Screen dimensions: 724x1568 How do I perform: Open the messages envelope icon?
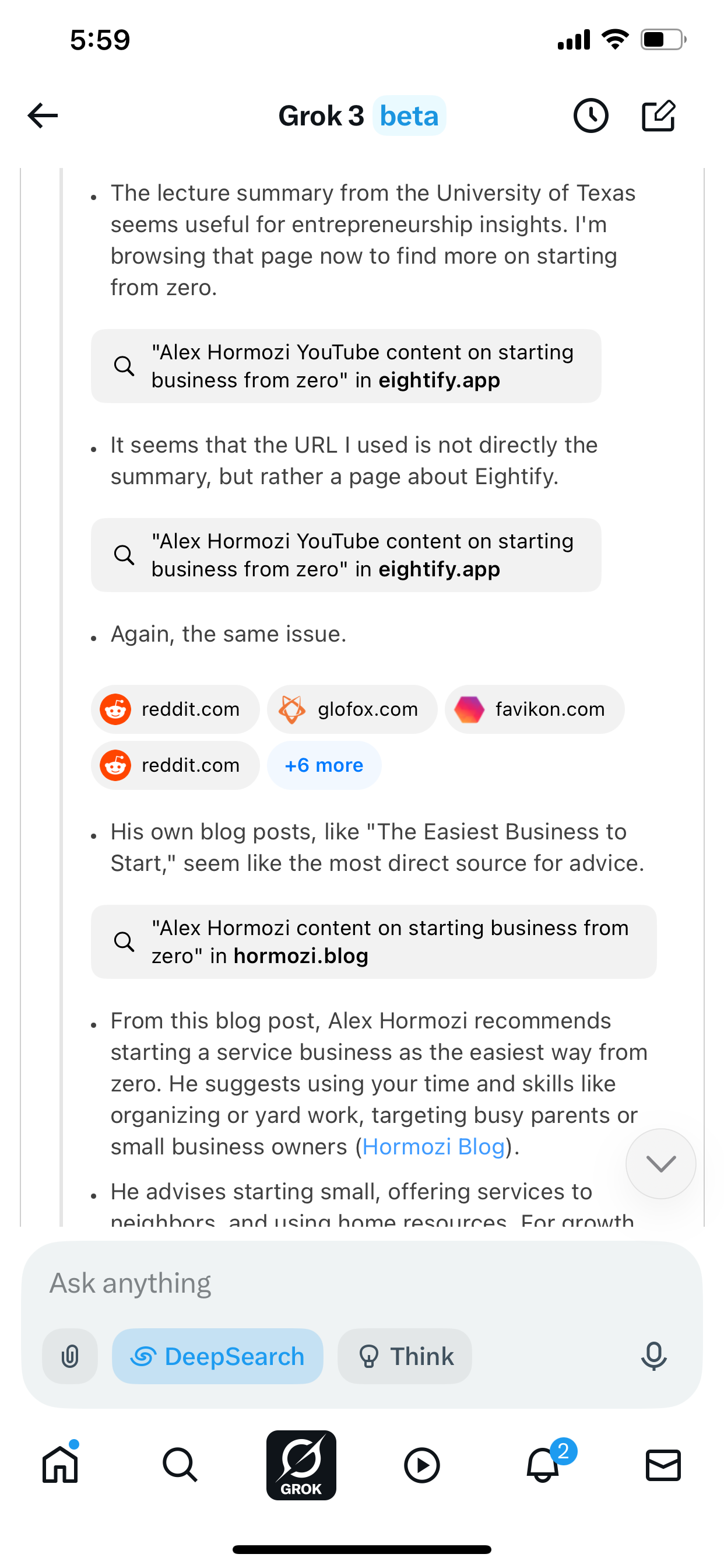(663, 1465)
